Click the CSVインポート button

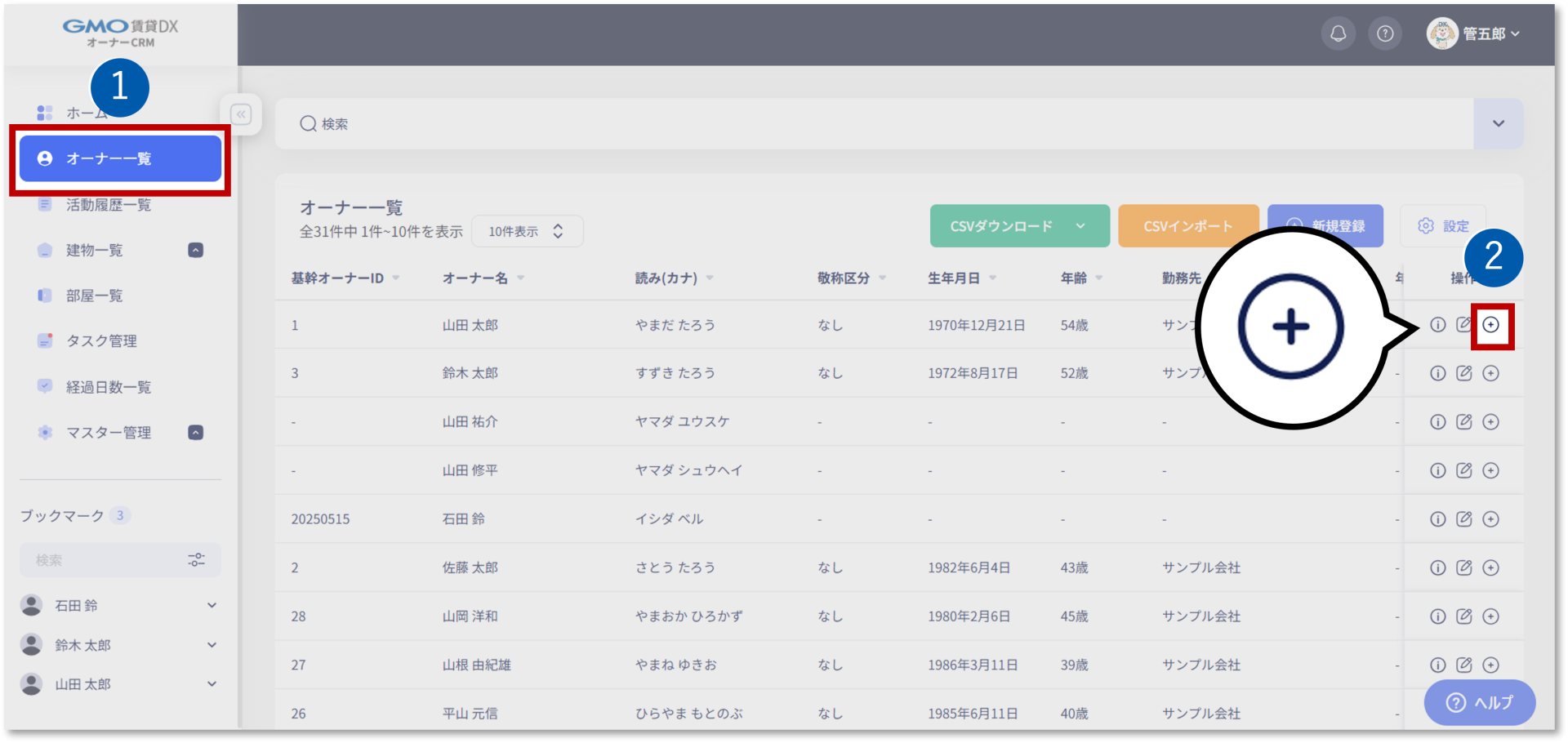tap(1187, 226)
